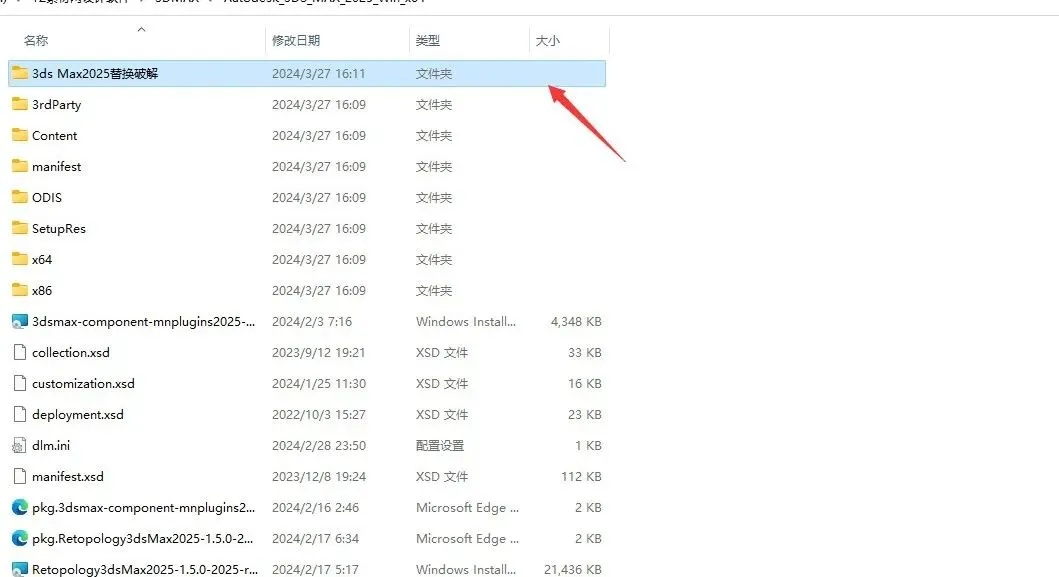
Task: Select the 3ds Max2025替换破解 folder name
Action: point(95,74)
